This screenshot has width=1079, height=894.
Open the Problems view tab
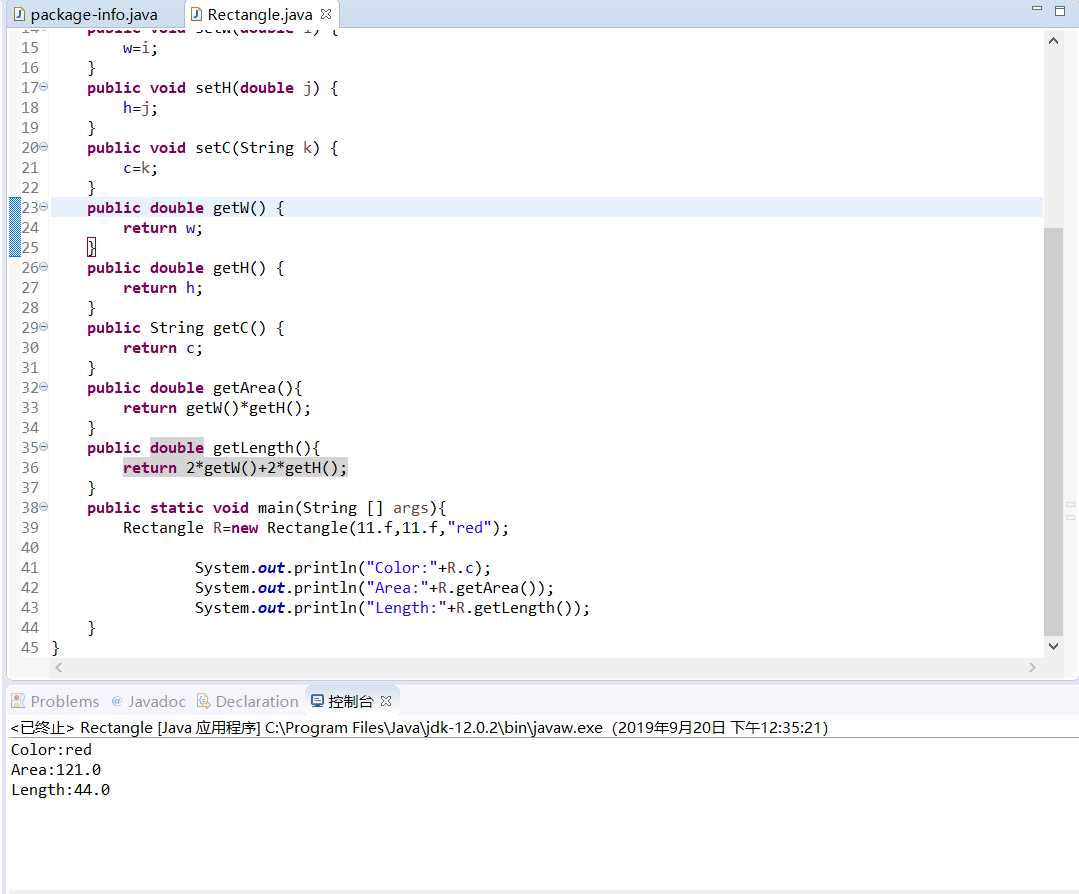click(56, 701)
